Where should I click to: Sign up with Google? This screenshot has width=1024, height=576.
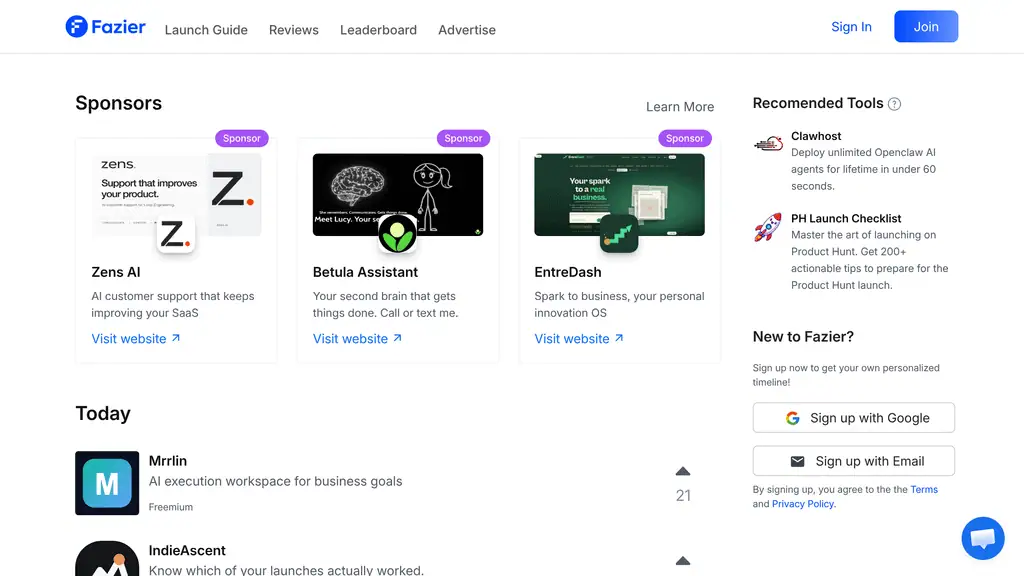(x=854, y=418)
